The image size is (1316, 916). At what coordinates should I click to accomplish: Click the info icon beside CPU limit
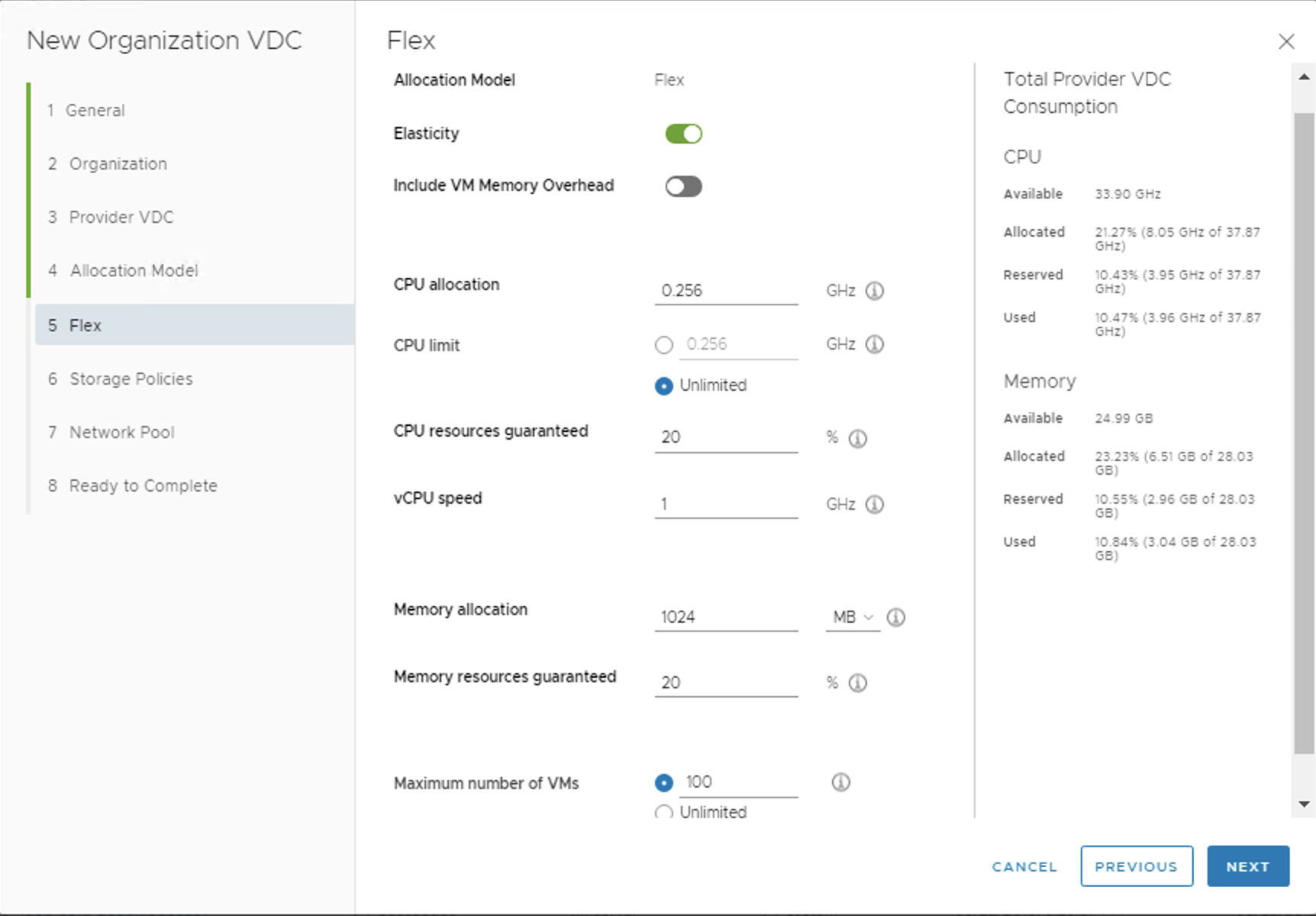874,344
